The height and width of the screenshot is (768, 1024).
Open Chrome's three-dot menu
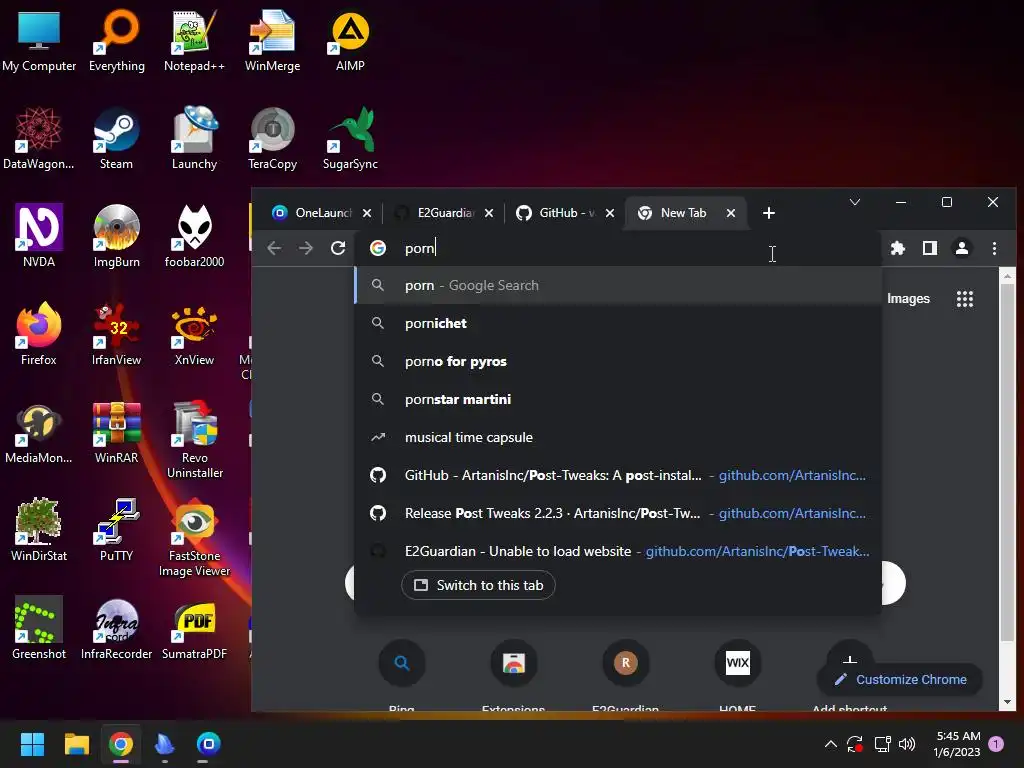(x=994, y=248)
